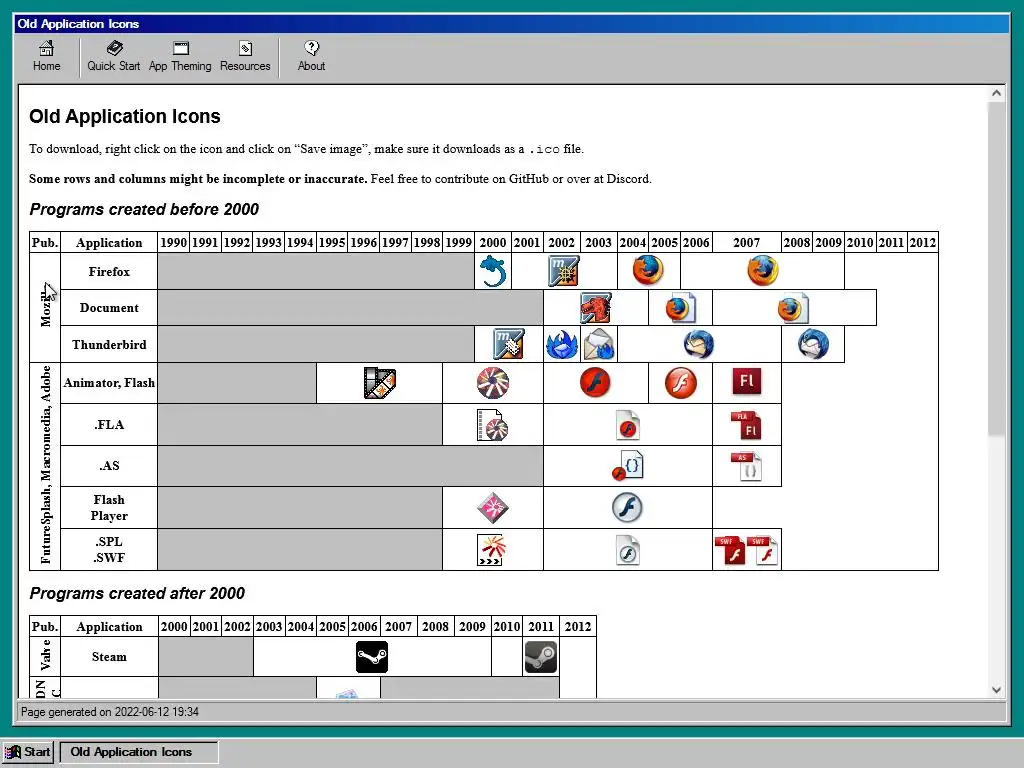Click the vertical scrollbar thumb
Viewport: 1024px width, 768px height.
pyautogui.click(x=996, y=268)
